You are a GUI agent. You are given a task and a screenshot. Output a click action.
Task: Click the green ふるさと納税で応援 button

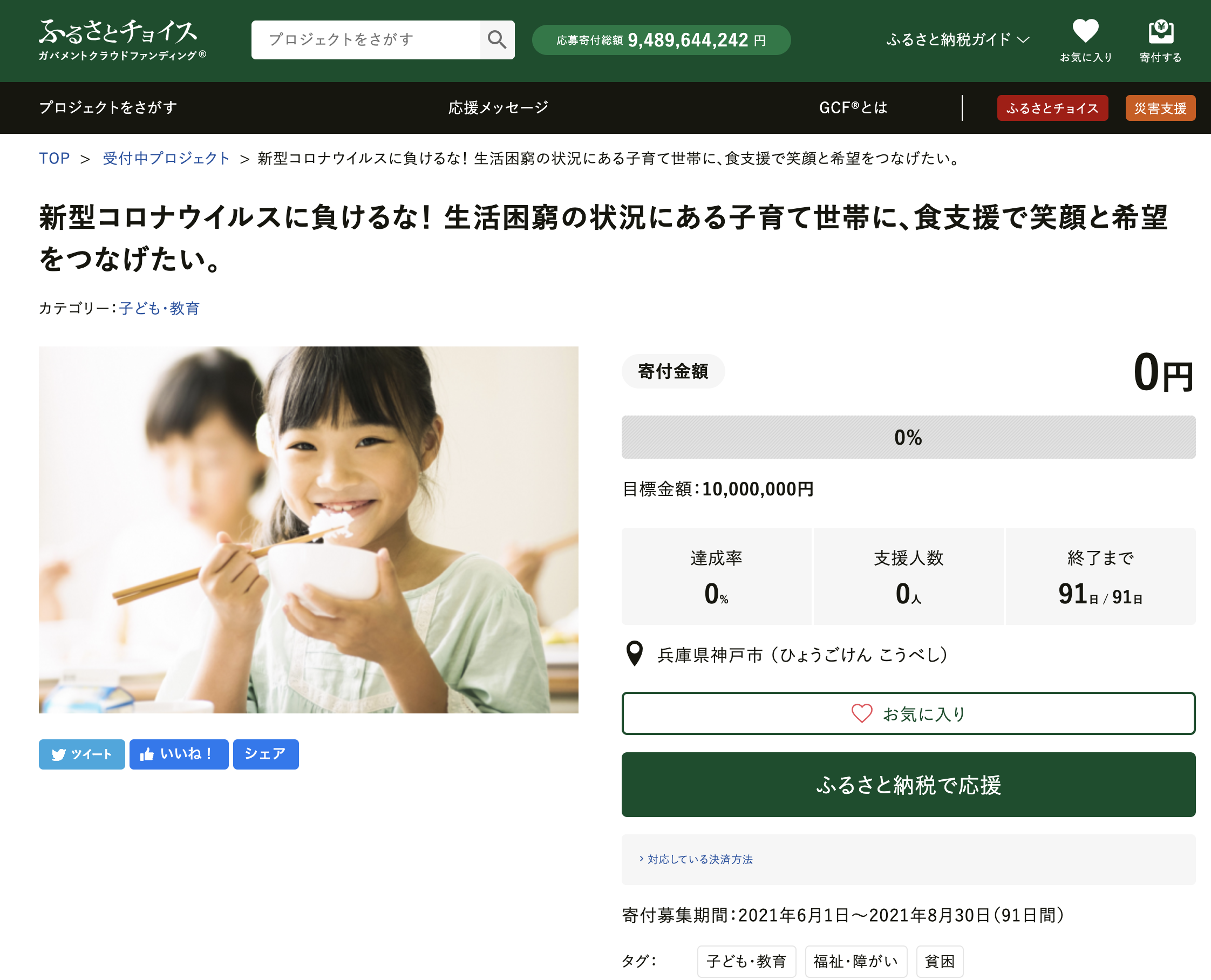coord(908,785)
